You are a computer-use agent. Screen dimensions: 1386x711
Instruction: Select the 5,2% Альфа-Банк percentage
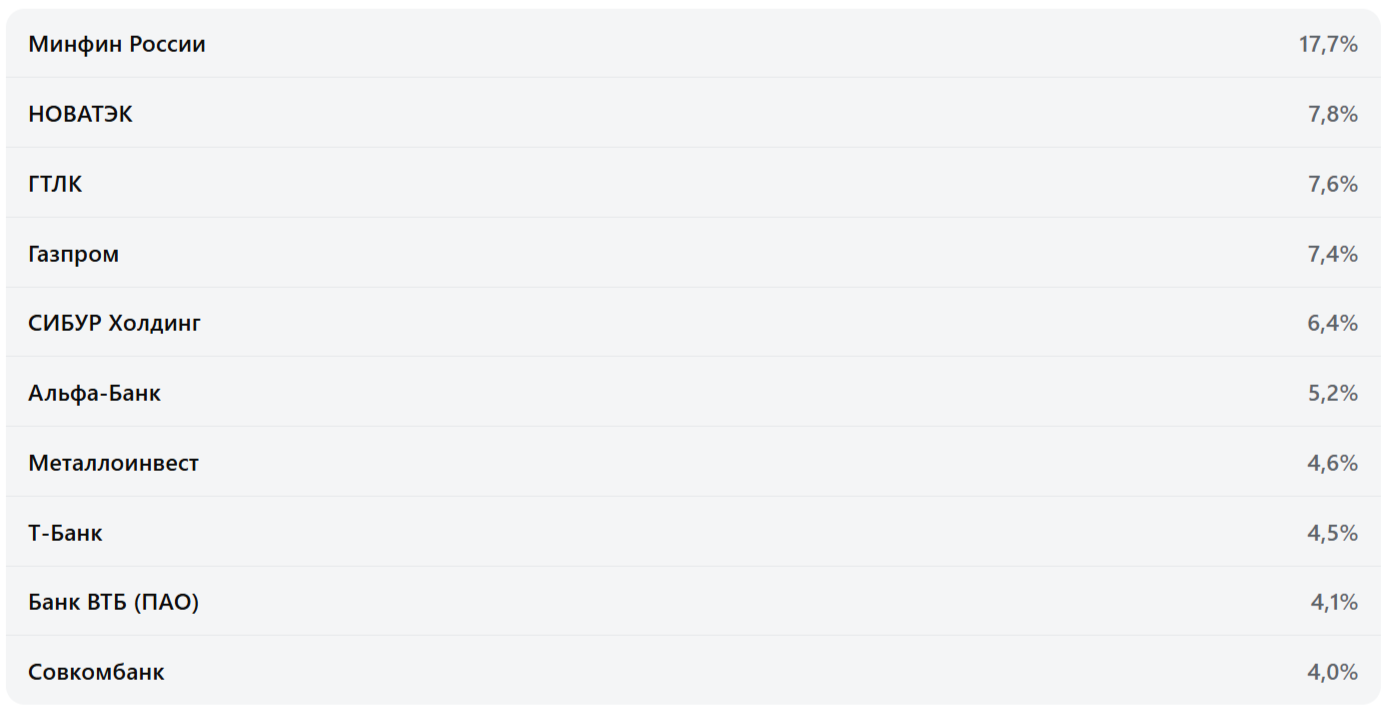[1333, 393]
